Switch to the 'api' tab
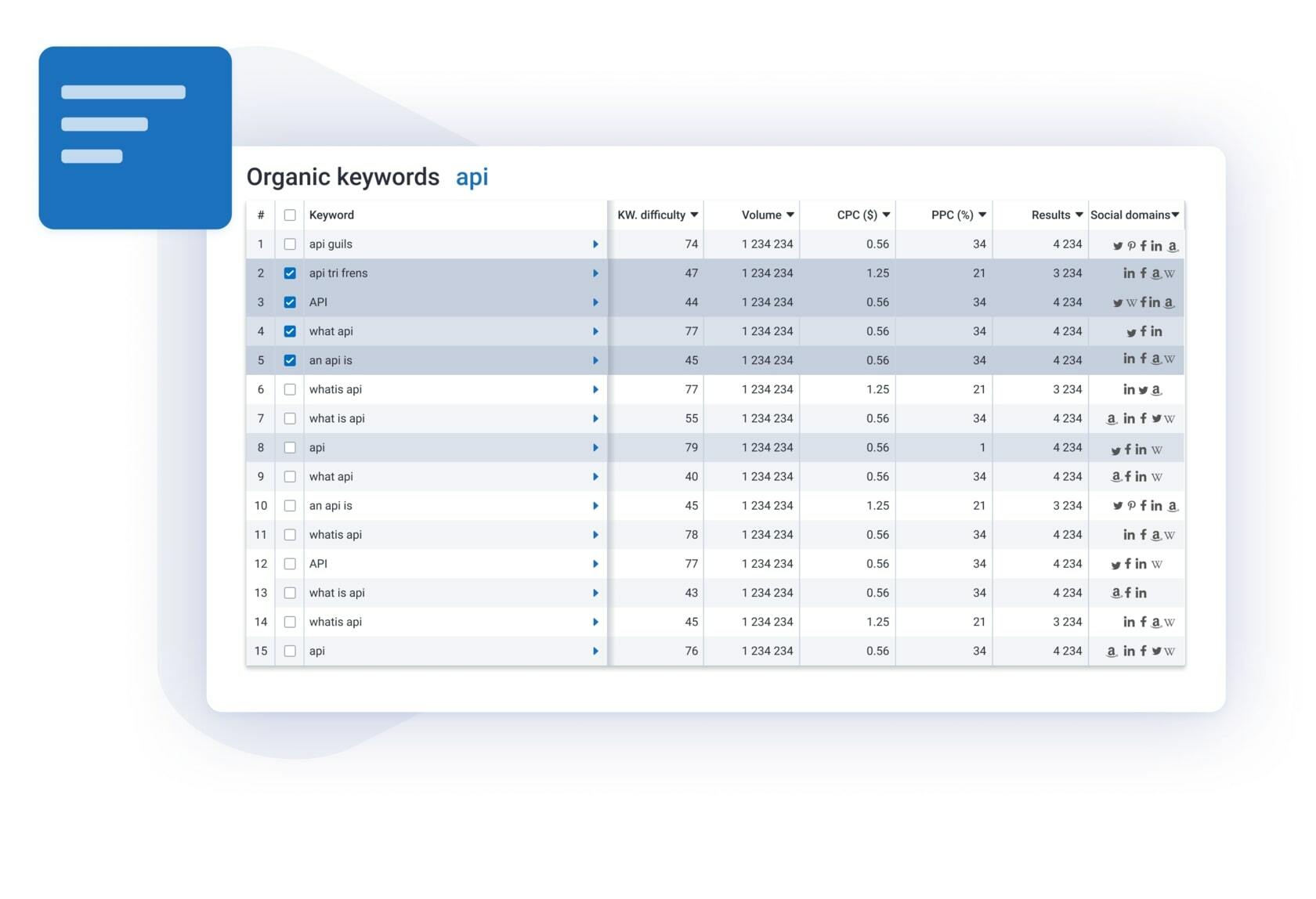Viewport: 1316px width, 899px height. click(472, 178)
